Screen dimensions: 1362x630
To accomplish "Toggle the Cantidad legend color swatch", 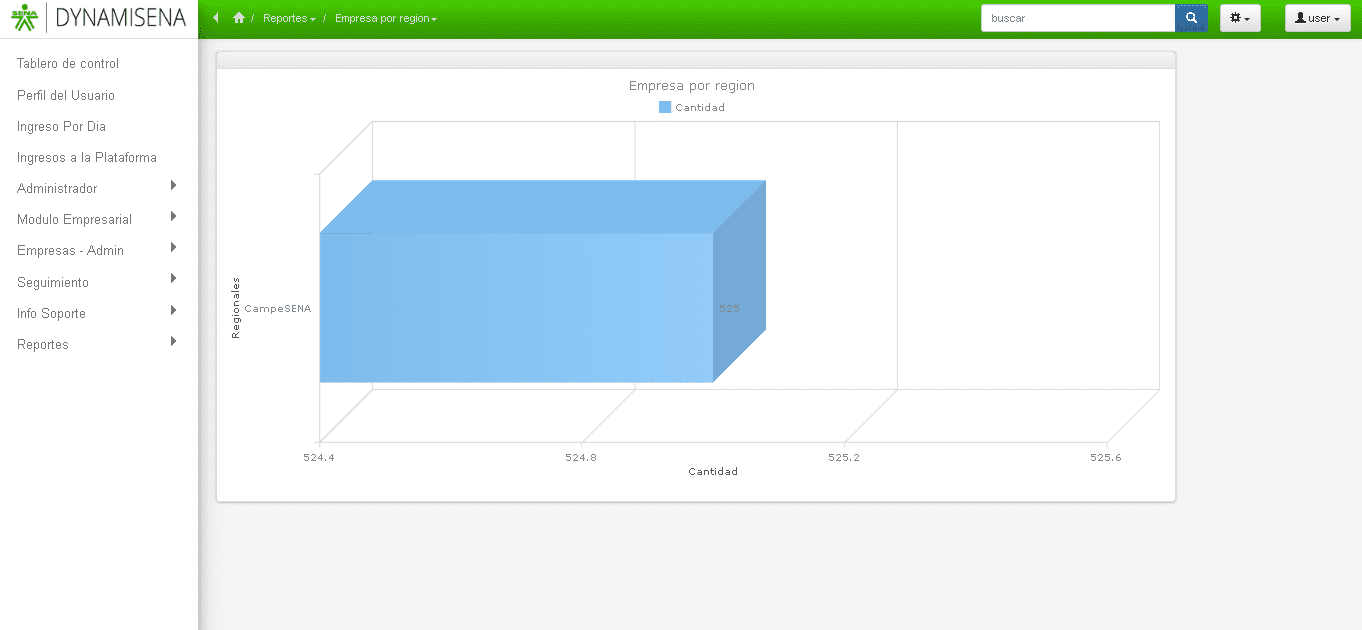I will [x=665, y=108].
